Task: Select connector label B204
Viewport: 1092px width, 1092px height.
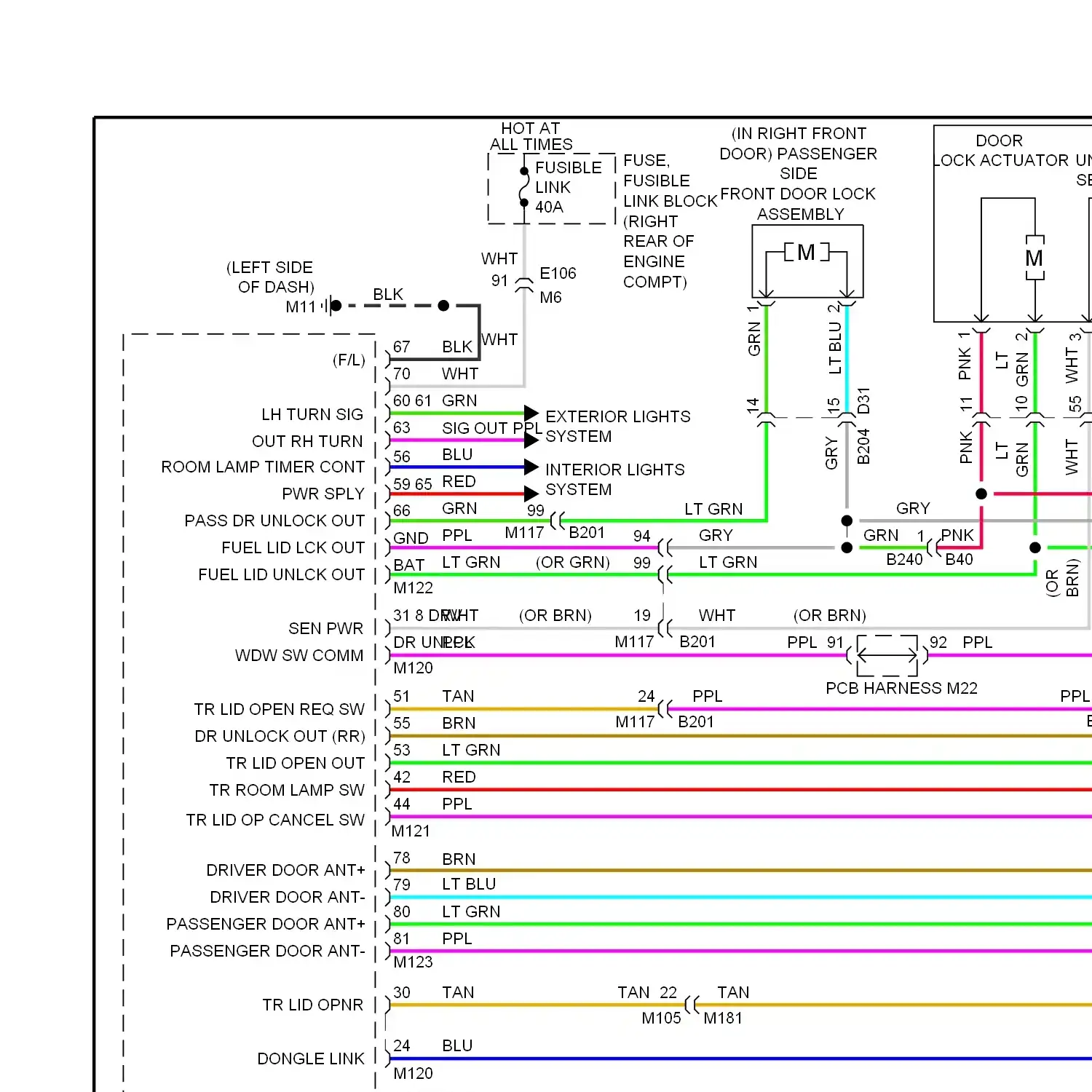Action: 863,446
